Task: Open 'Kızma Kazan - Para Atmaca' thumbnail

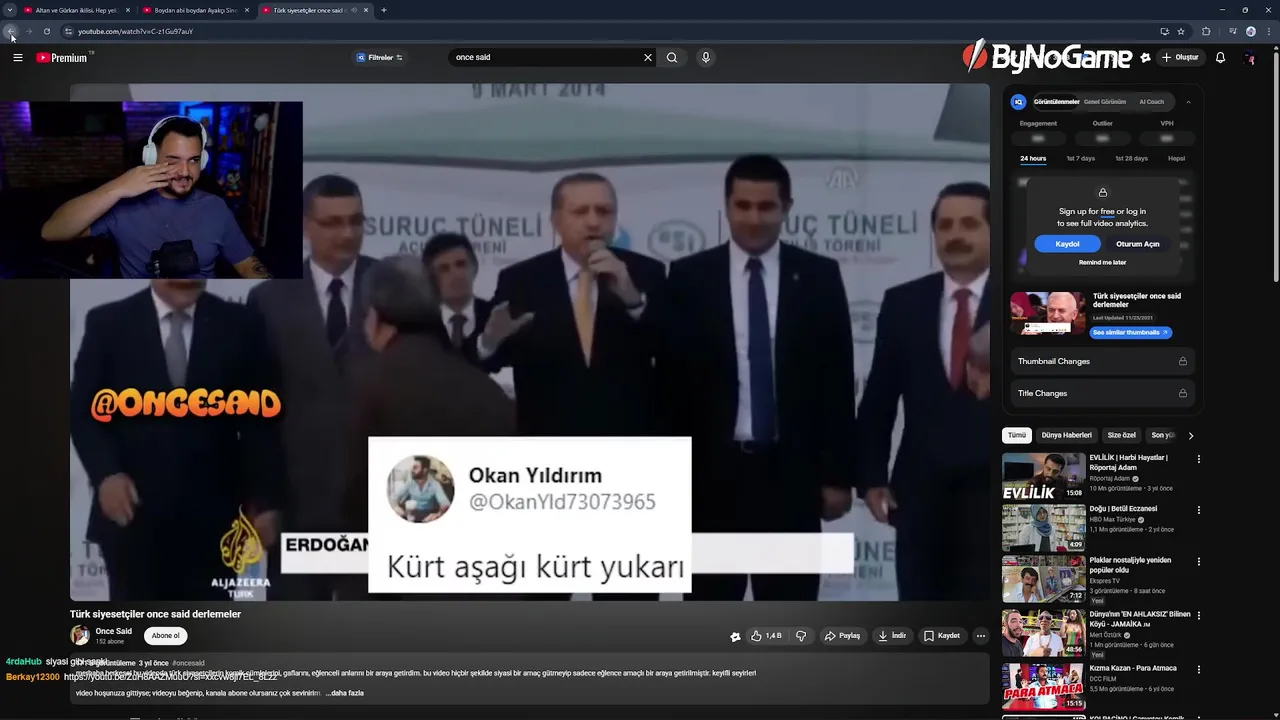Action: [1043, 686]
